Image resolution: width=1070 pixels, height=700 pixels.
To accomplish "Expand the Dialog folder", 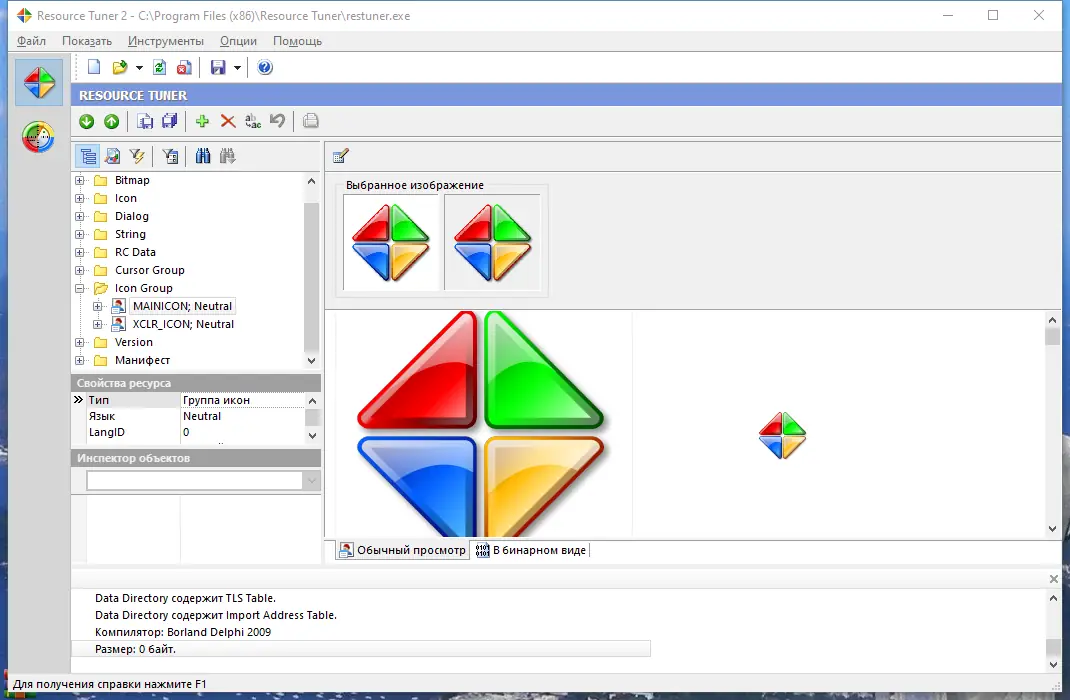I will click(x=80, y=216).
